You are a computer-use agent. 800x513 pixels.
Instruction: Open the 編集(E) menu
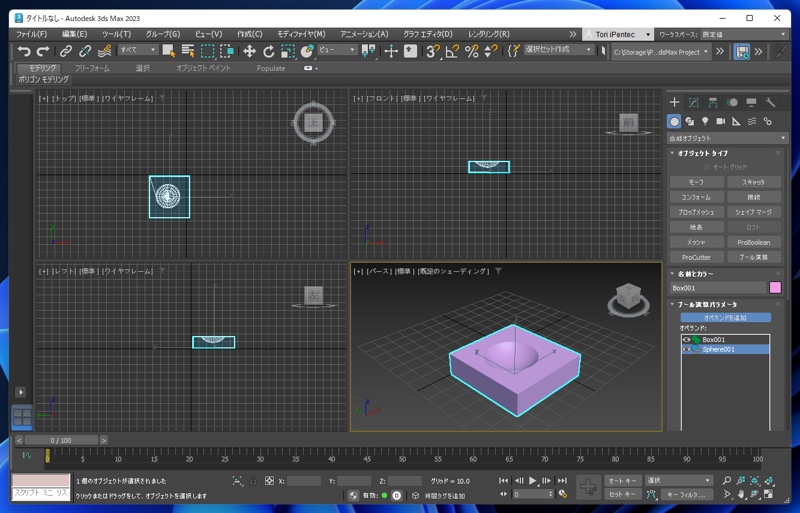(74, 34)
